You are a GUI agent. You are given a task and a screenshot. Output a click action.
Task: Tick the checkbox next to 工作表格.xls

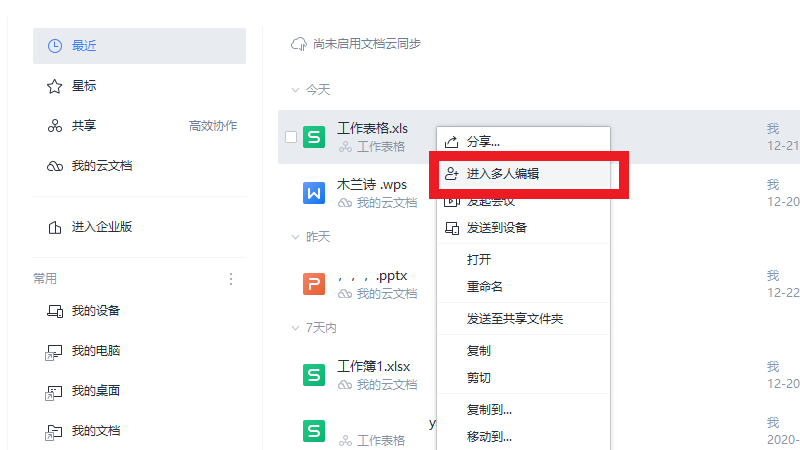[291, 137]
